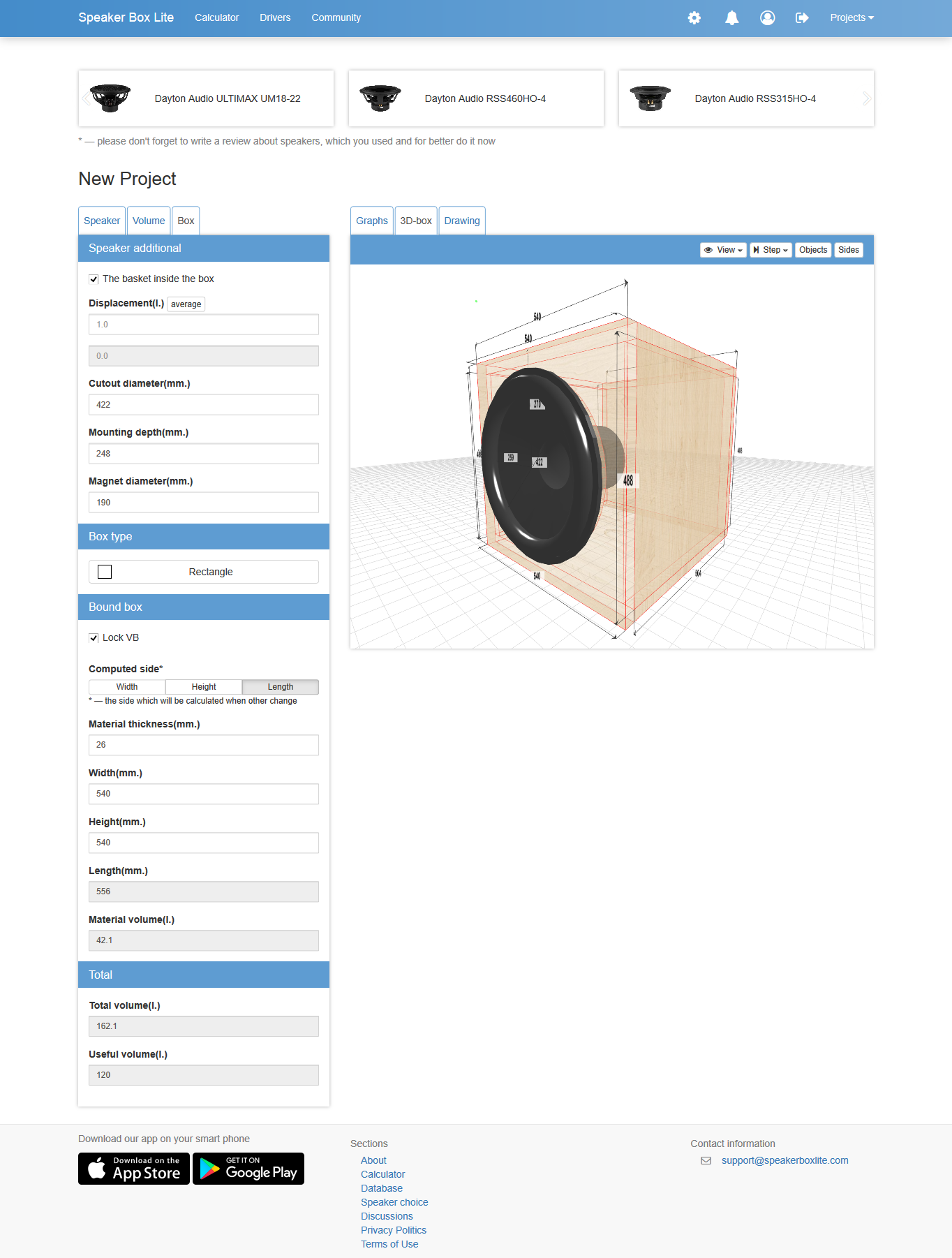The image size is (952, 1258).
Task: Click the Sides button
Action: click(x=849, y=250)
